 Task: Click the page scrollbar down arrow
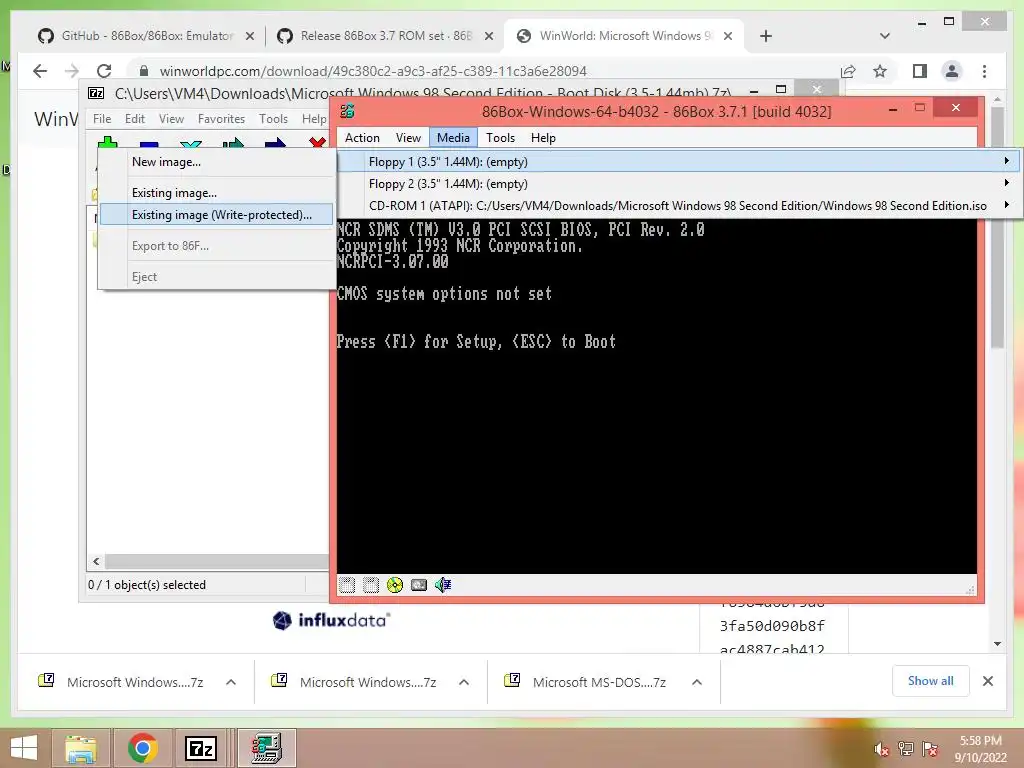[997, 644]
